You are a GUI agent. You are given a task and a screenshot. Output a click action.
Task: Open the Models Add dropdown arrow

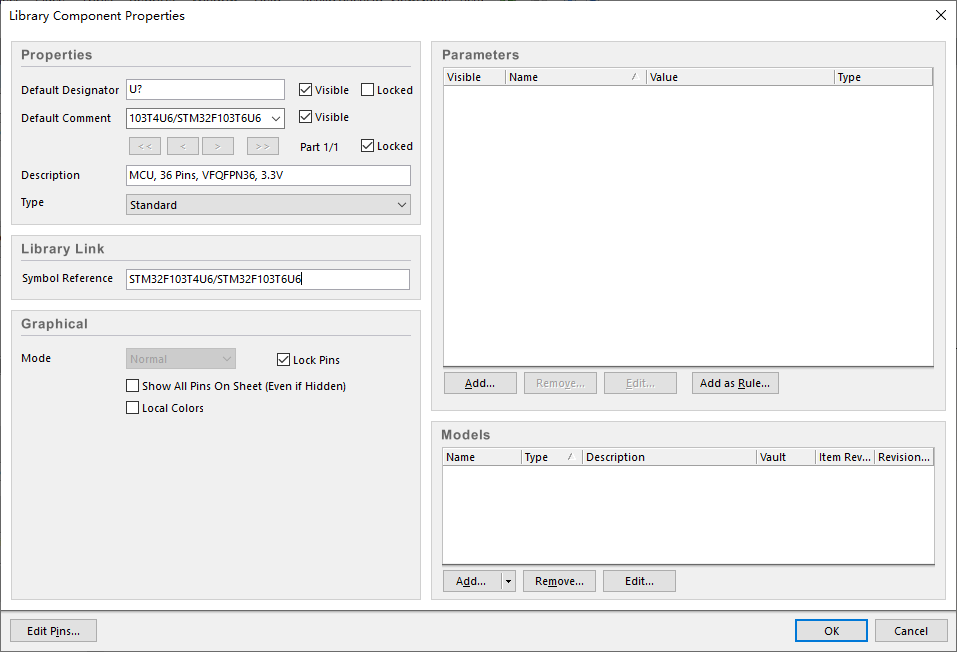point(508,581)
